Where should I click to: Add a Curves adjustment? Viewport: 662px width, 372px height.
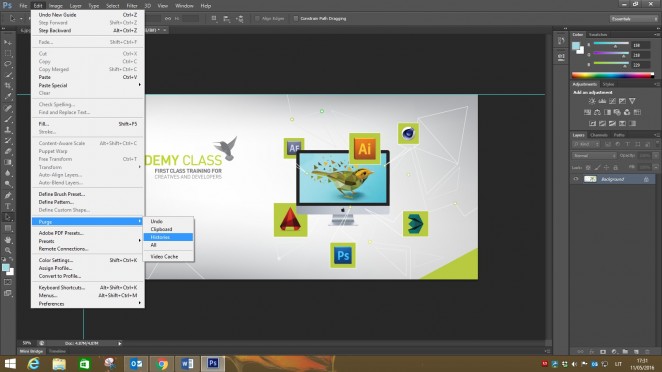(x=612, y=101)
